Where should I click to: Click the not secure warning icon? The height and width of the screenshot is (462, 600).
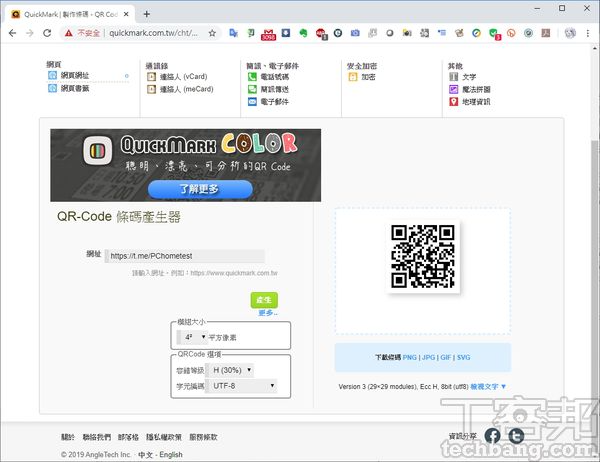click(68, 33)
